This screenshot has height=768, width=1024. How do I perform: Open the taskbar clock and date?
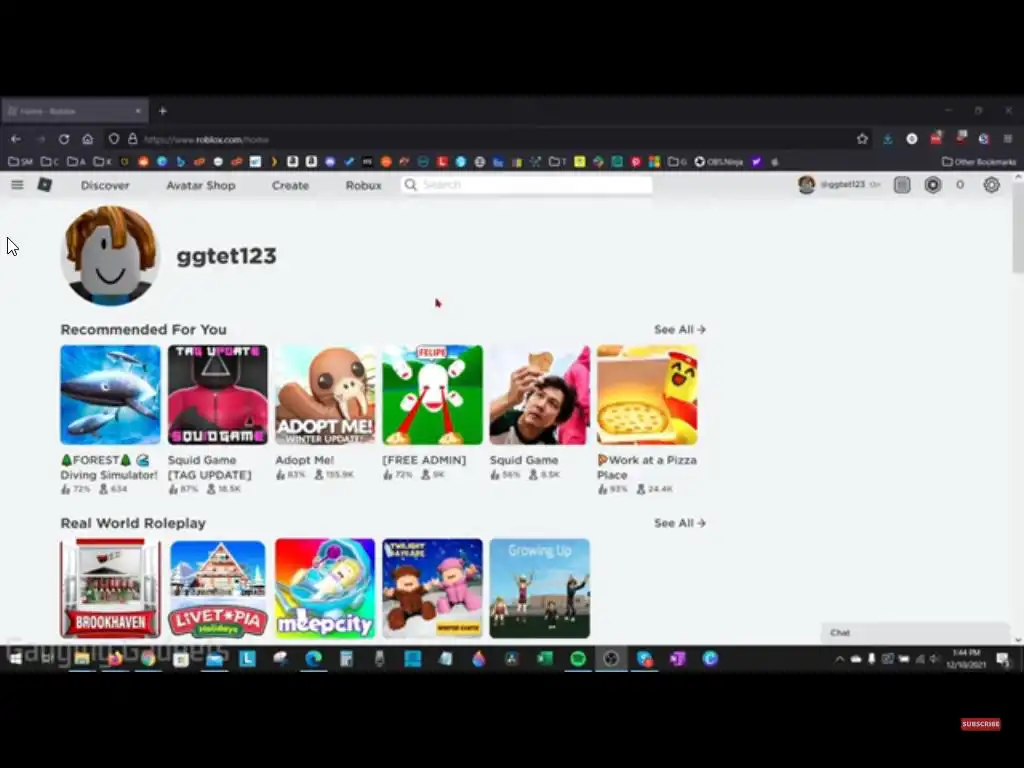[x=966, y=659]
